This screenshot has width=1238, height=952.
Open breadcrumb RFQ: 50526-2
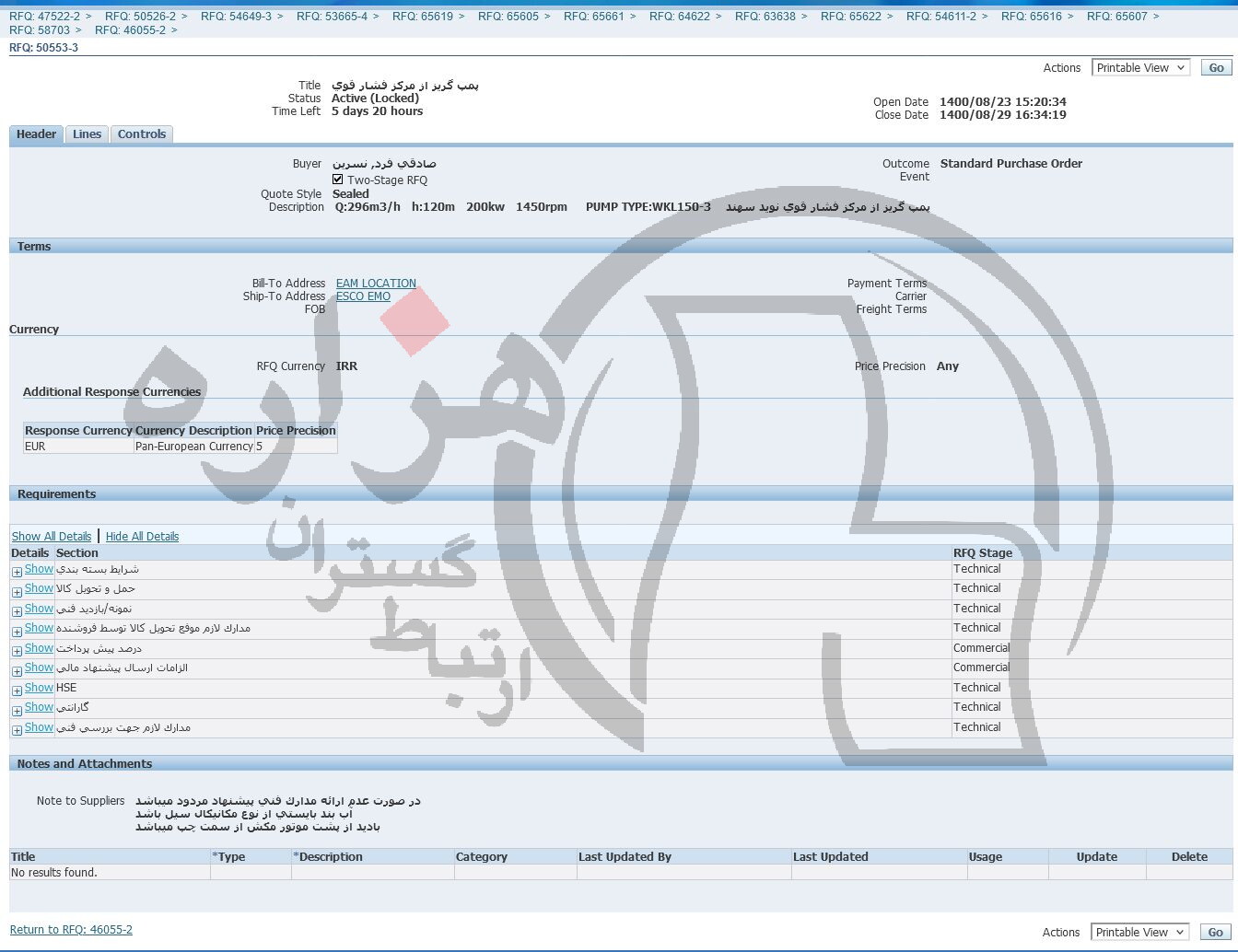pyautogui.click(x=140, y=17)
